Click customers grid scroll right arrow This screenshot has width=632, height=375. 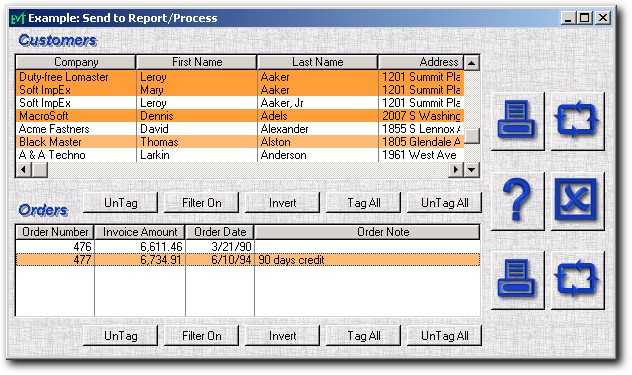pyautogui.click(x=456, y=170)
